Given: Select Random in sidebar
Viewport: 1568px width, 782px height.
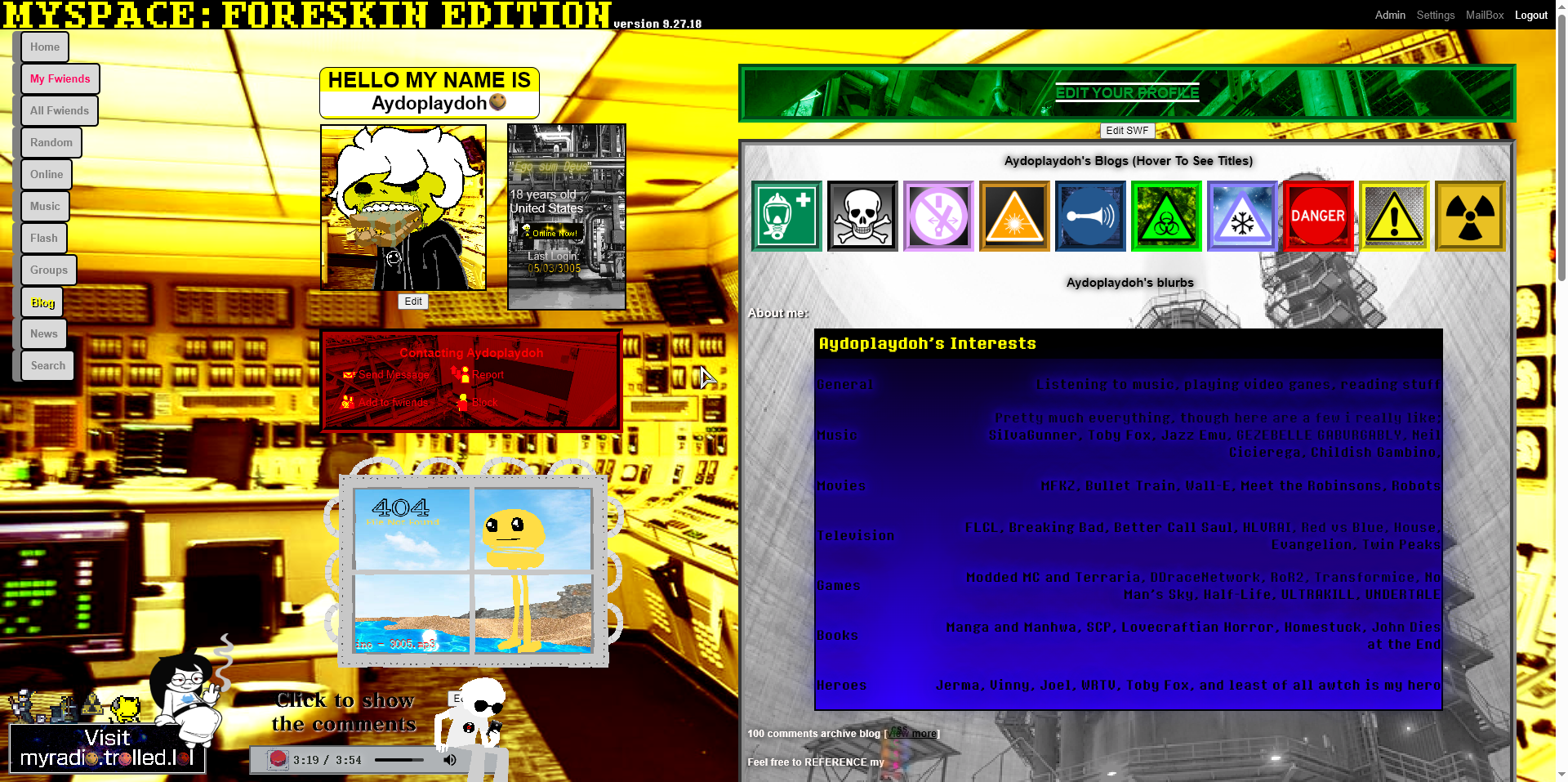Looking at the screenshot, I should pyautogui.click(x=51, y=142).
